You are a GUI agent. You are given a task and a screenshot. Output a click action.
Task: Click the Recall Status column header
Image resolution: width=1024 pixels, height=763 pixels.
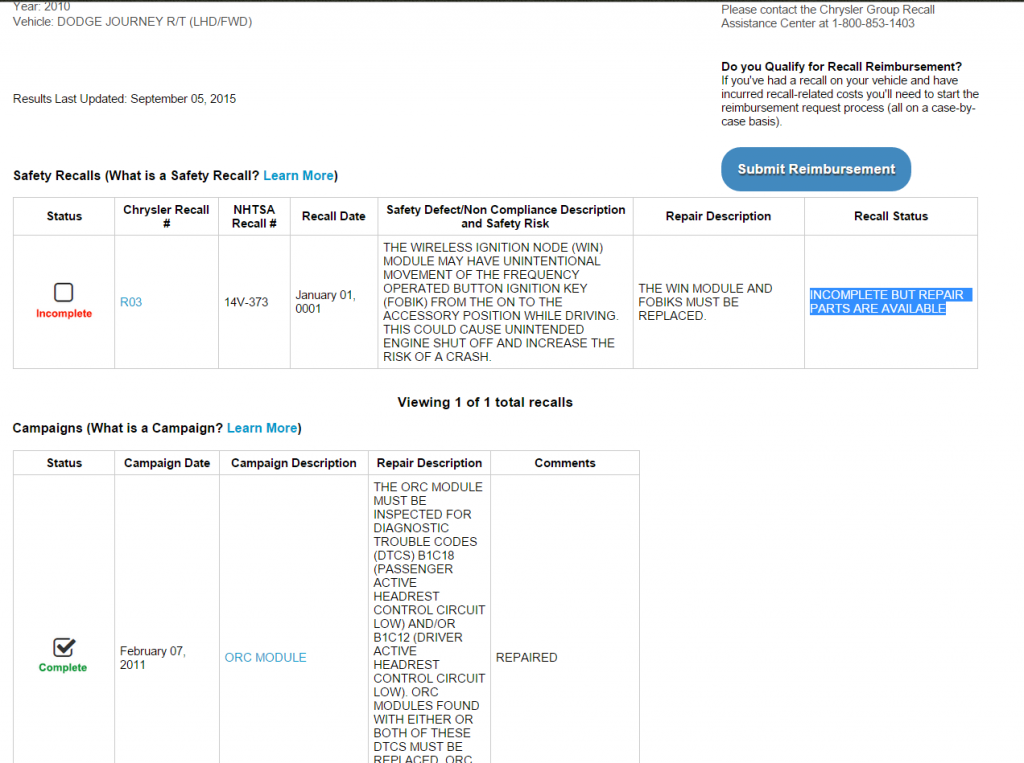point(891,216)
